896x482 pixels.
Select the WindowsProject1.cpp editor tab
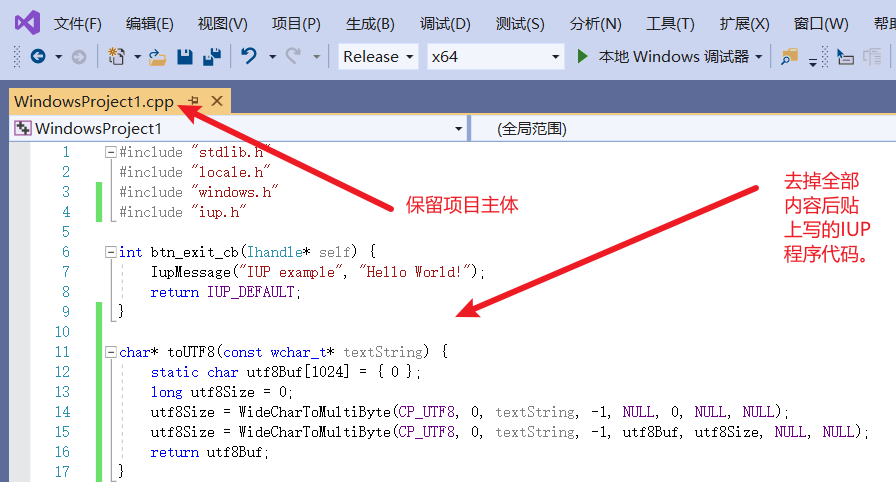point(94,102)
